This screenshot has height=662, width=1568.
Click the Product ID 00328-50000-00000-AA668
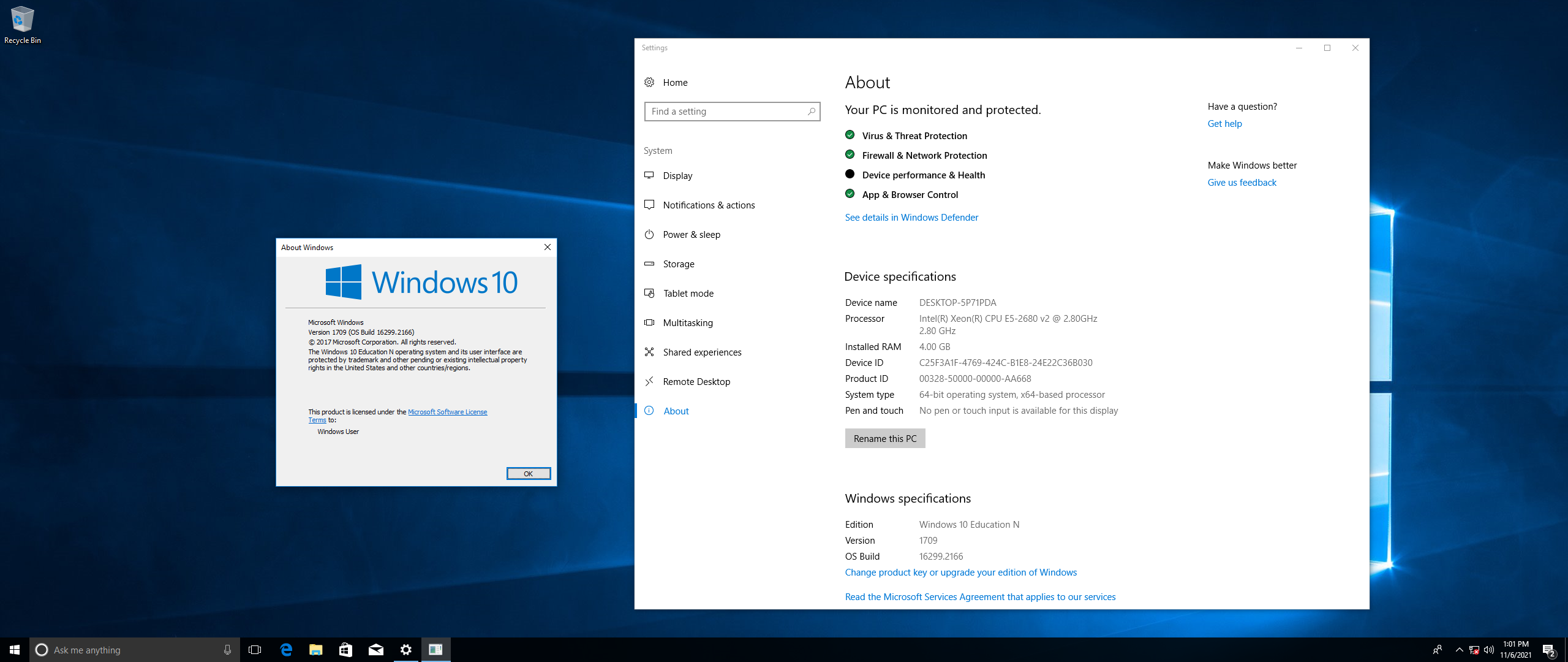975,378
